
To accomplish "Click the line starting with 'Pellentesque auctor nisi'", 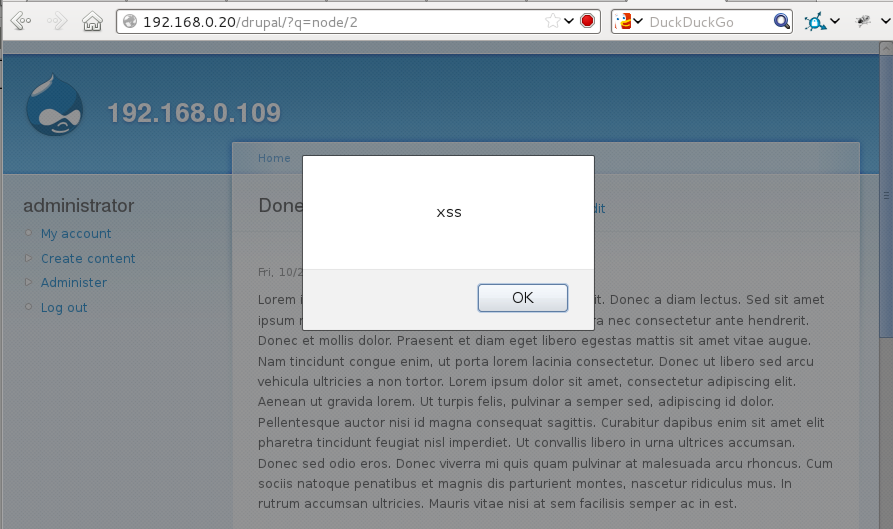I will (x=540, y=423).
